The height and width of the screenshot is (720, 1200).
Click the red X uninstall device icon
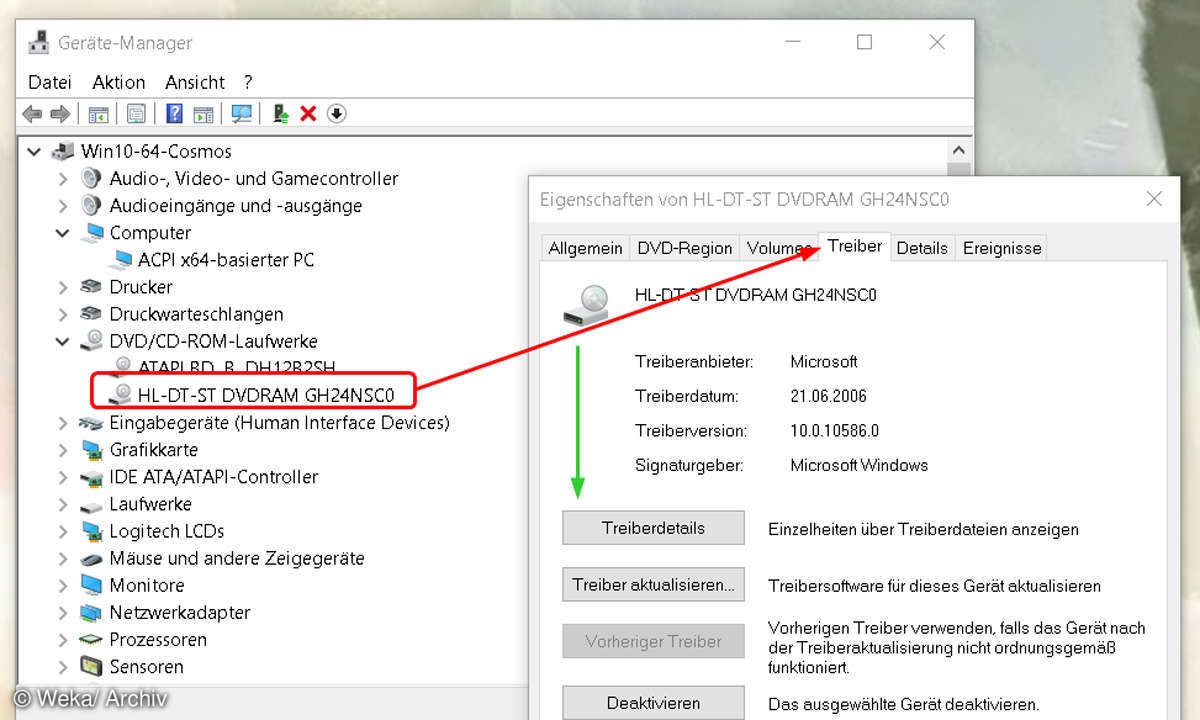coord(308,114)
